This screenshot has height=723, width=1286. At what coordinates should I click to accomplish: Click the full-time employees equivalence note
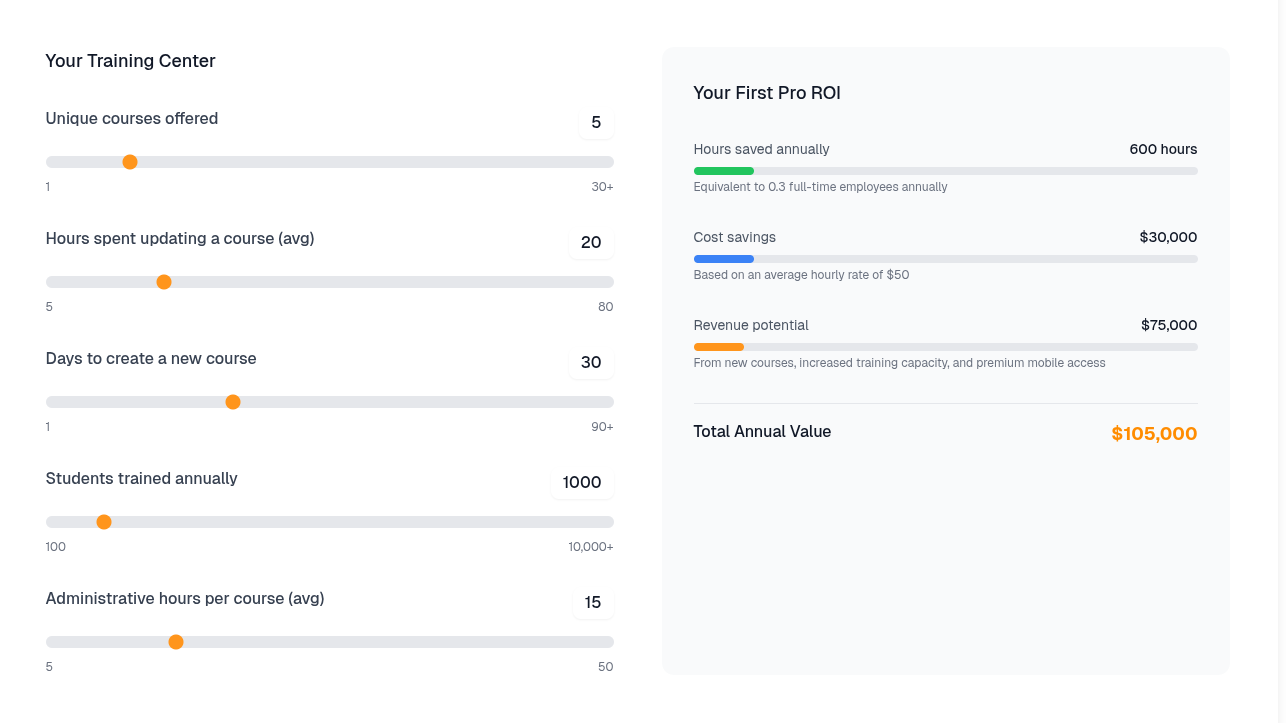[820, 187]
